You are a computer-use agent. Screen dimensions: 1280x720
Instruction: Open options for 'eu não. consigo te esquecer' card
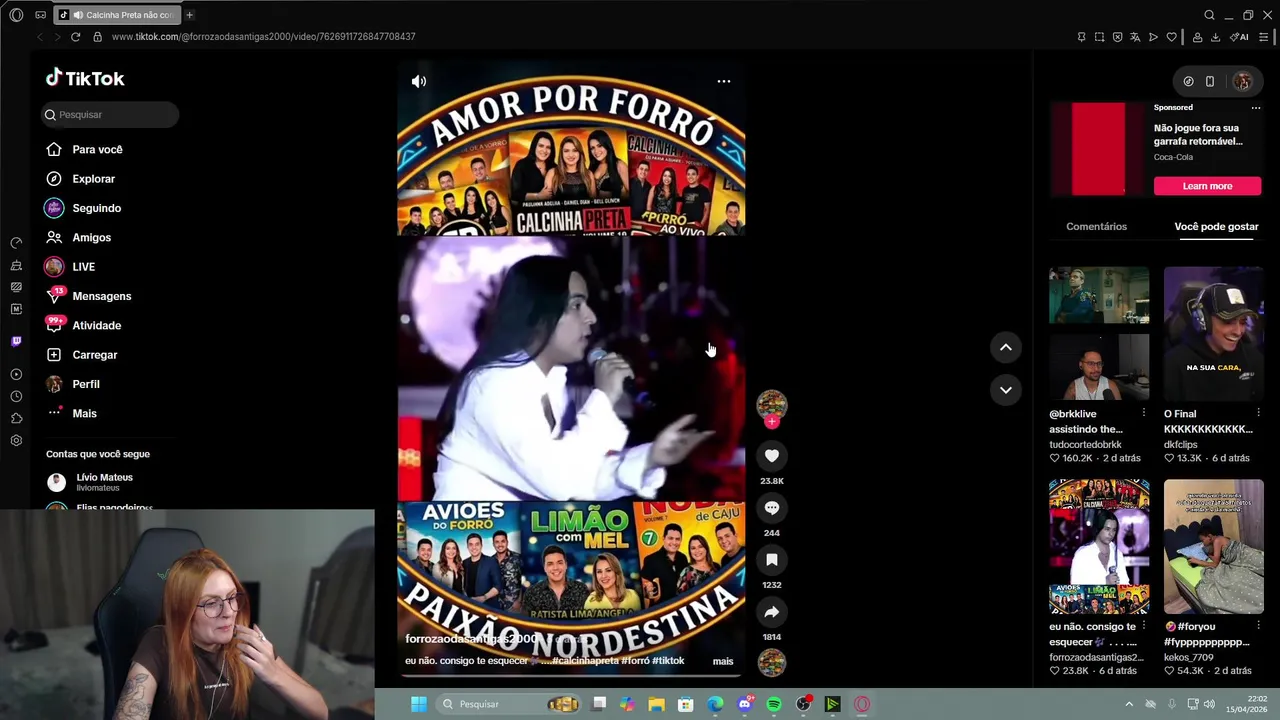1144,626
